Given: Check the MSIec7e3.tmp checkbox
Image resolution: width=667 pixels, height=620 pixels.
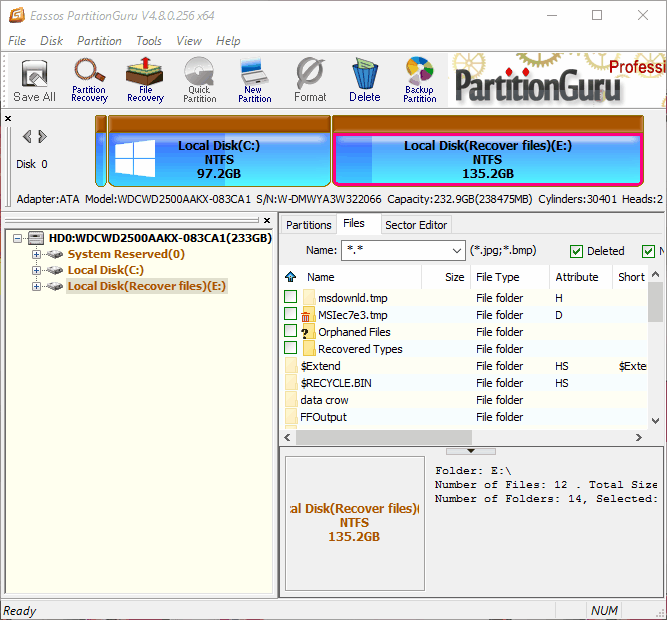Looking at the screenshot, I should click(291, 314).
